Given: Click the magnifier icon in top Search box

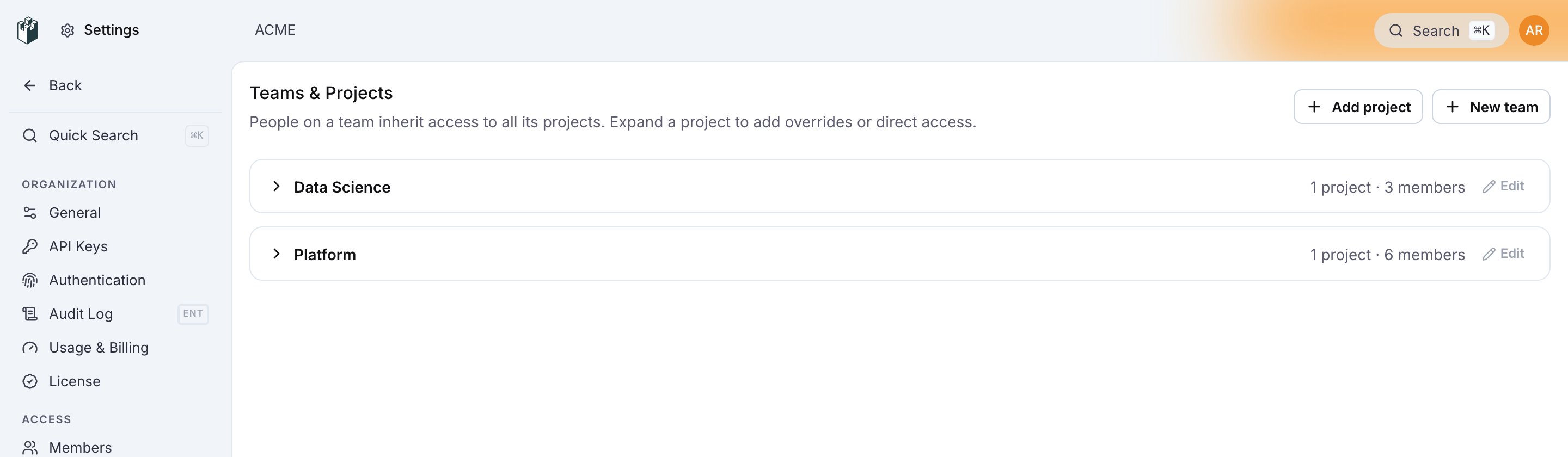Looking at the screenshot, I should [x=1396, y=30].
